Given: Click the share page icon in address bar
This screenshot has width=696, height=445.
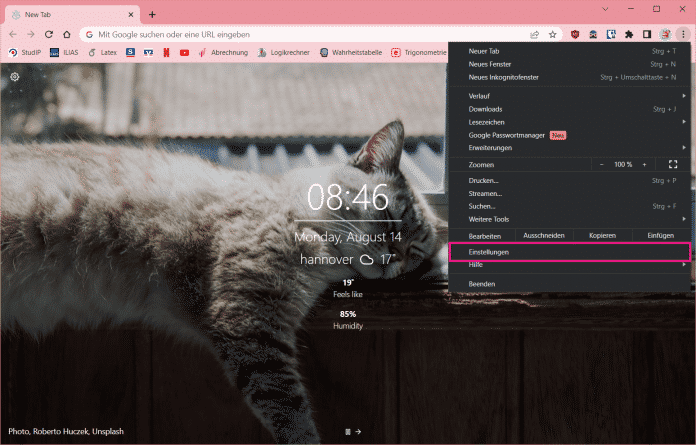Looking at the screenshot, I should pyautogui.click(x=535, y=34).
